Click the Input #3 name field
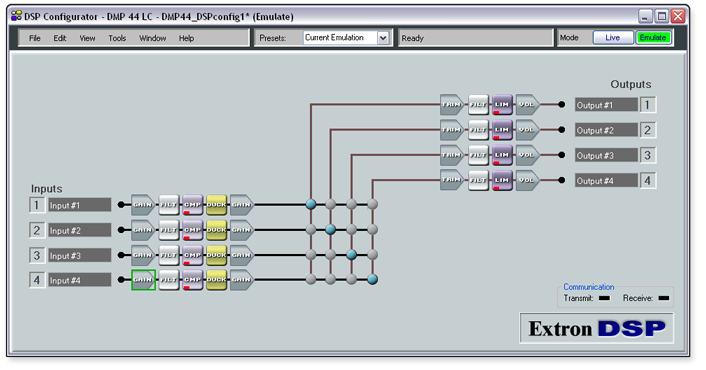 [x=80, y=255]
